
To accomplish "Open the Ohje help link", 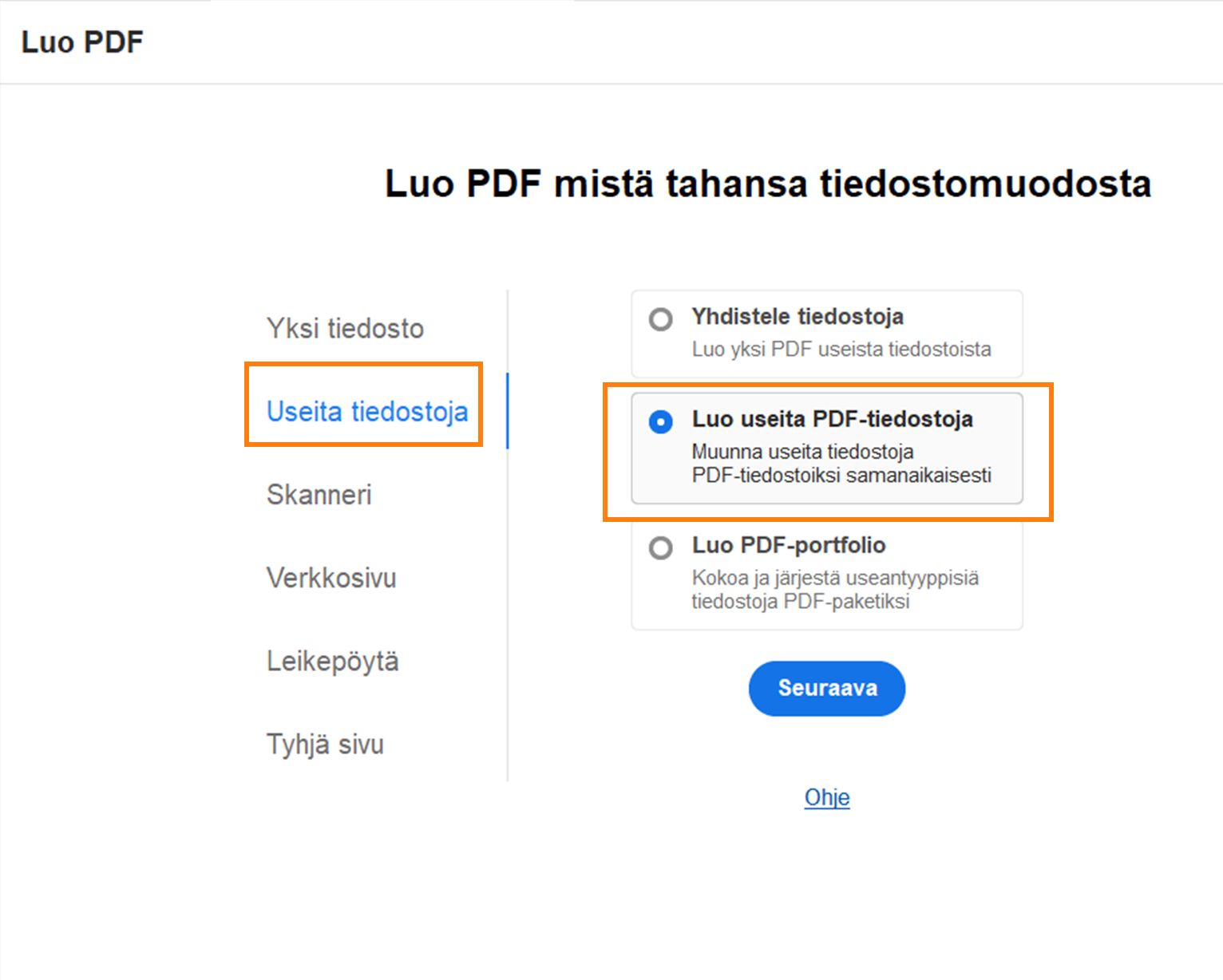I will click(x=827, y=797).
